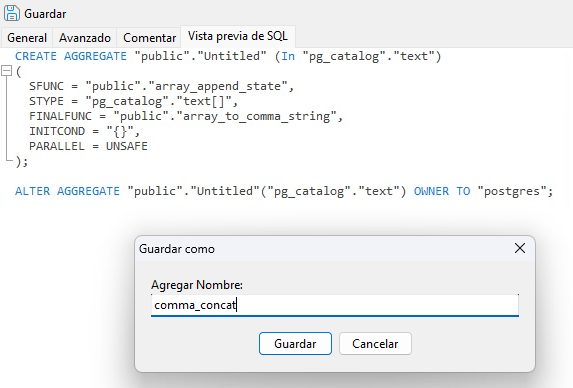Viewport: 573px width, 388px height.
Task: Click the STYPE line in SQL preview
Action: click(133, 101)
